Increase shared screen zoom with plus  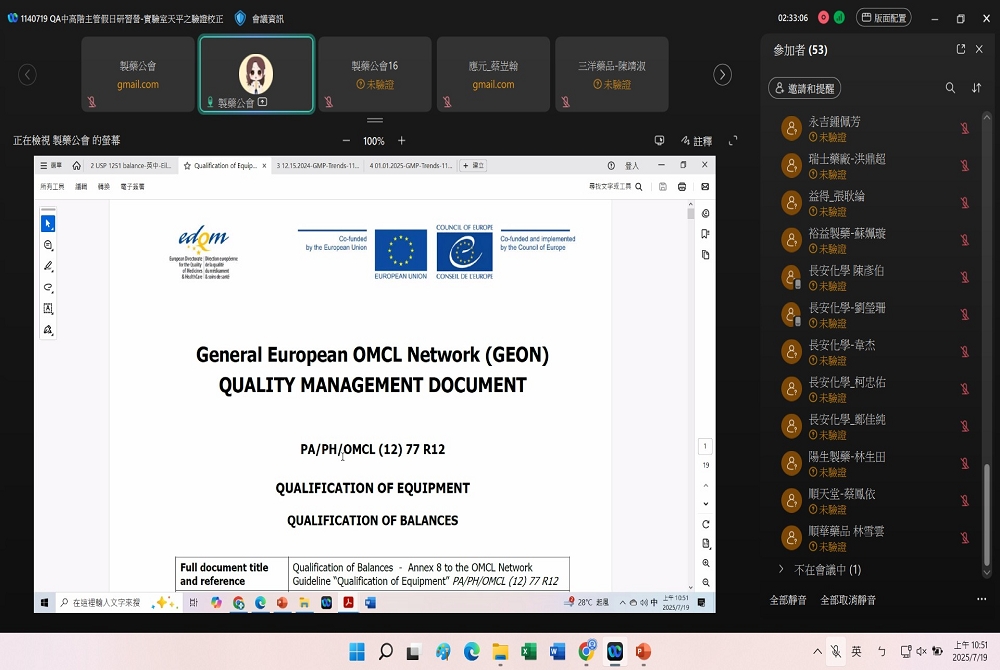click(402, 141)
